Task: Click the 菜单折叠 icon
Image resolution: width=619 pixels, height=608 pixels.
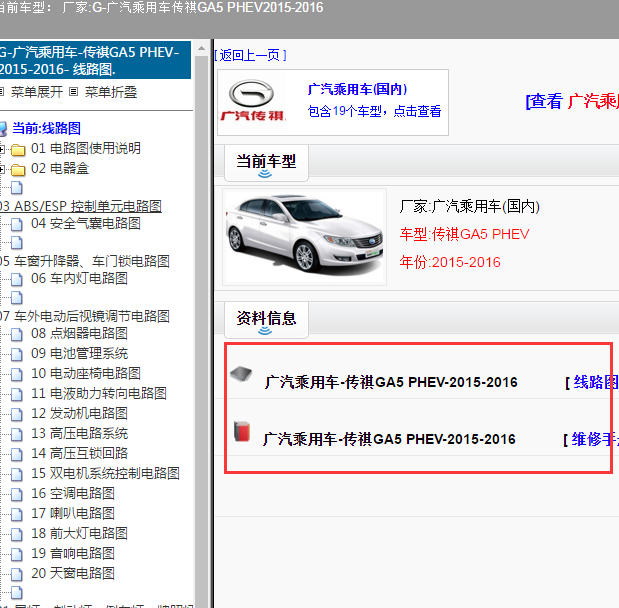Action: tap(73, 92)
